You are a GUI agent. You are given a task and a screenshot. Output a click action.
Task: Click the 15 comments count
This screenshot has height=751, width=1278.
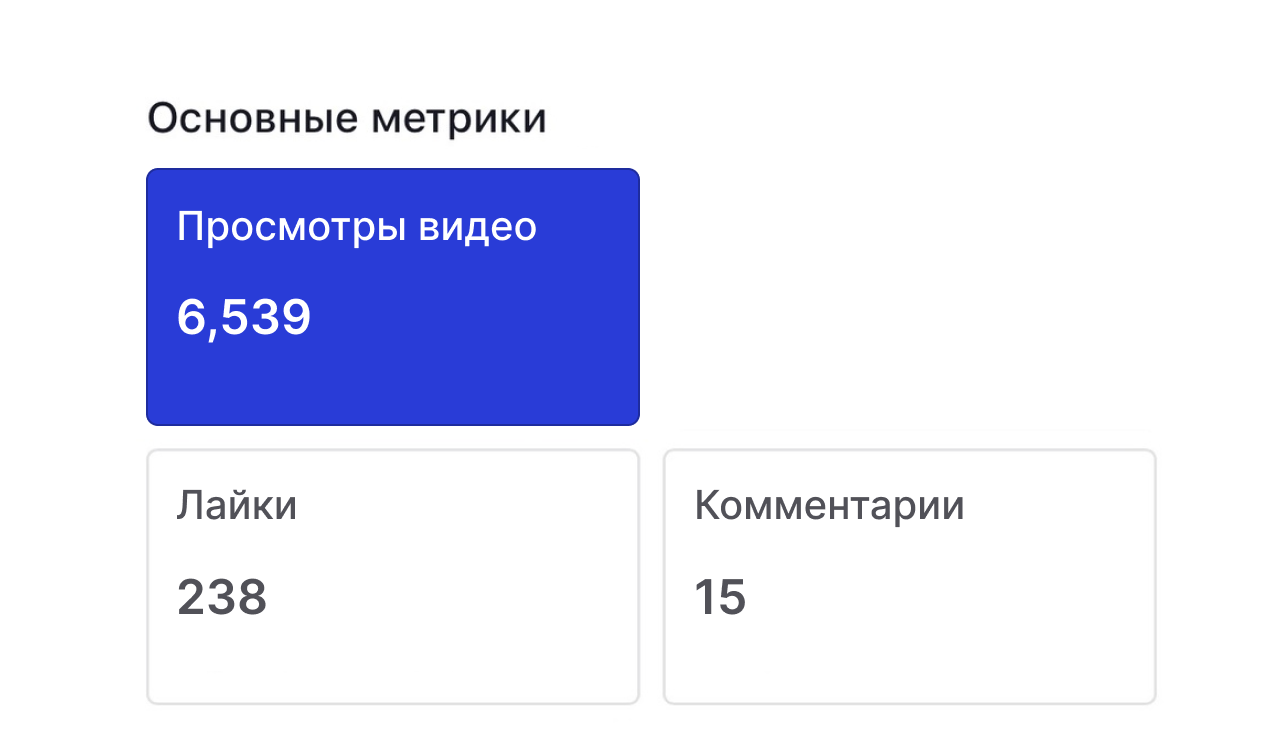[x=720, y=598]
